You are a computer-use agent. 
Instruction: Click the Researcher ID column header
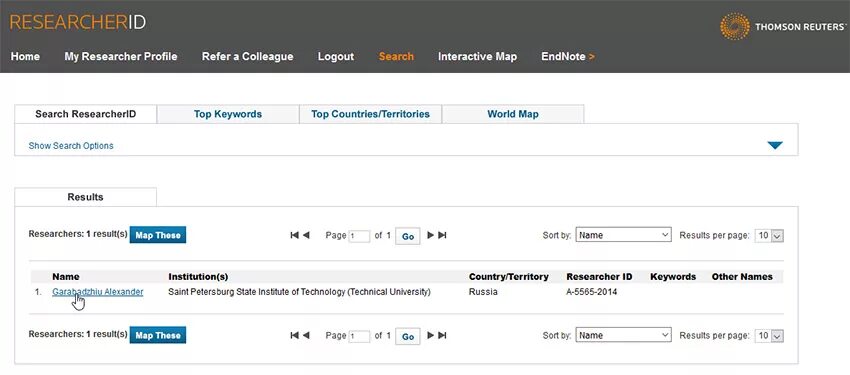tap(599, 277)
